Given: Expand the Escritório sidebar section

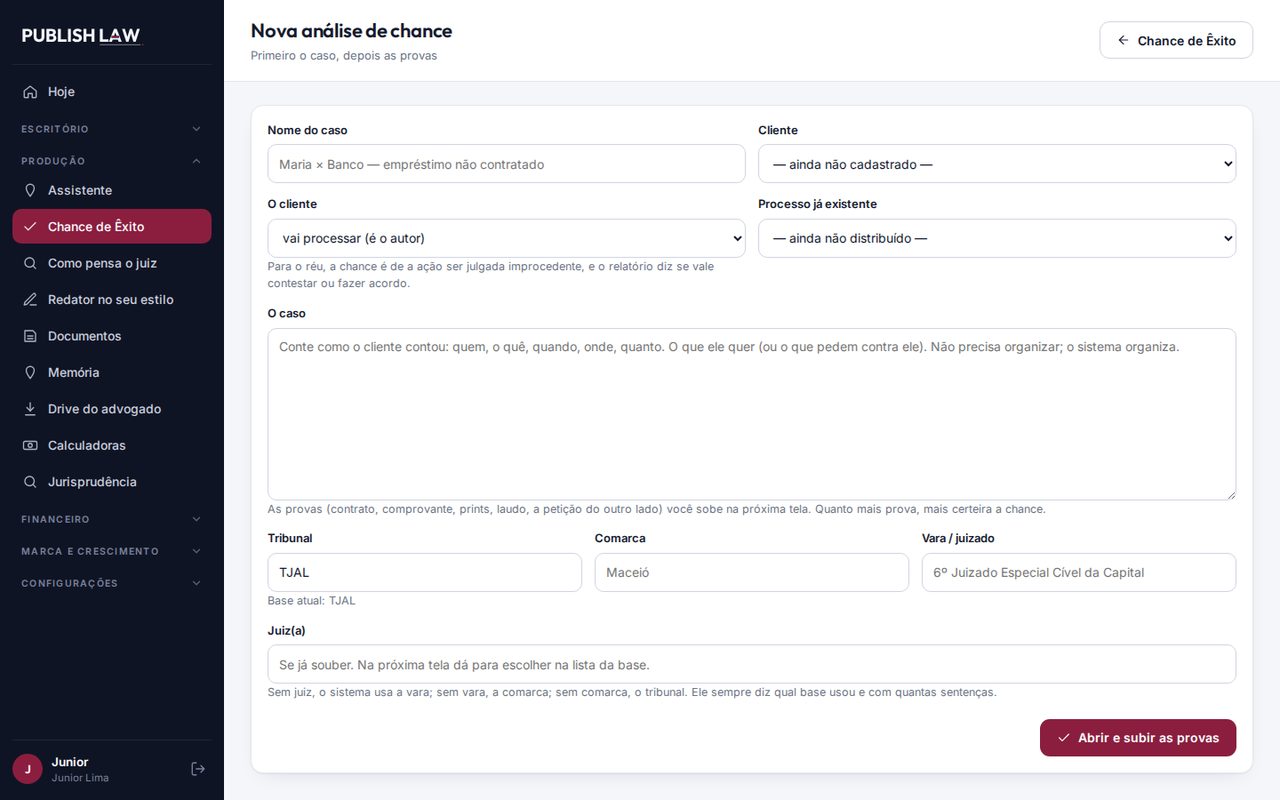Looking at the screenshot, I should pos(112,129).
